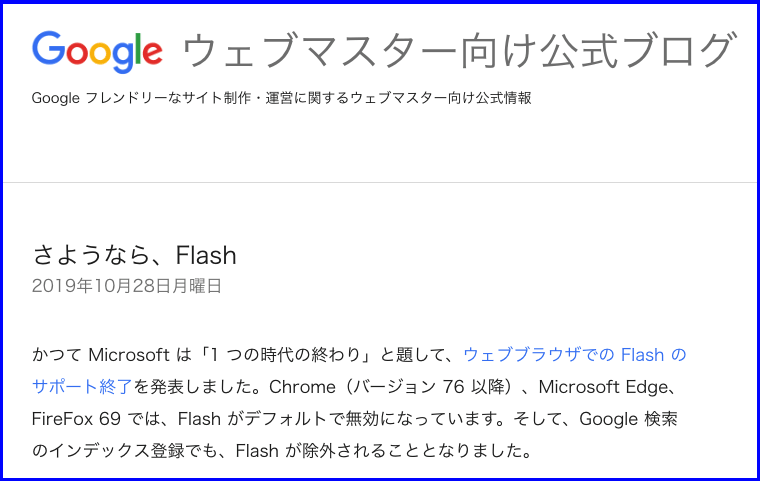This screenshot has width=760, height=481.
Task: Click the green letter l in Google logo
Action: click(139, 48)
